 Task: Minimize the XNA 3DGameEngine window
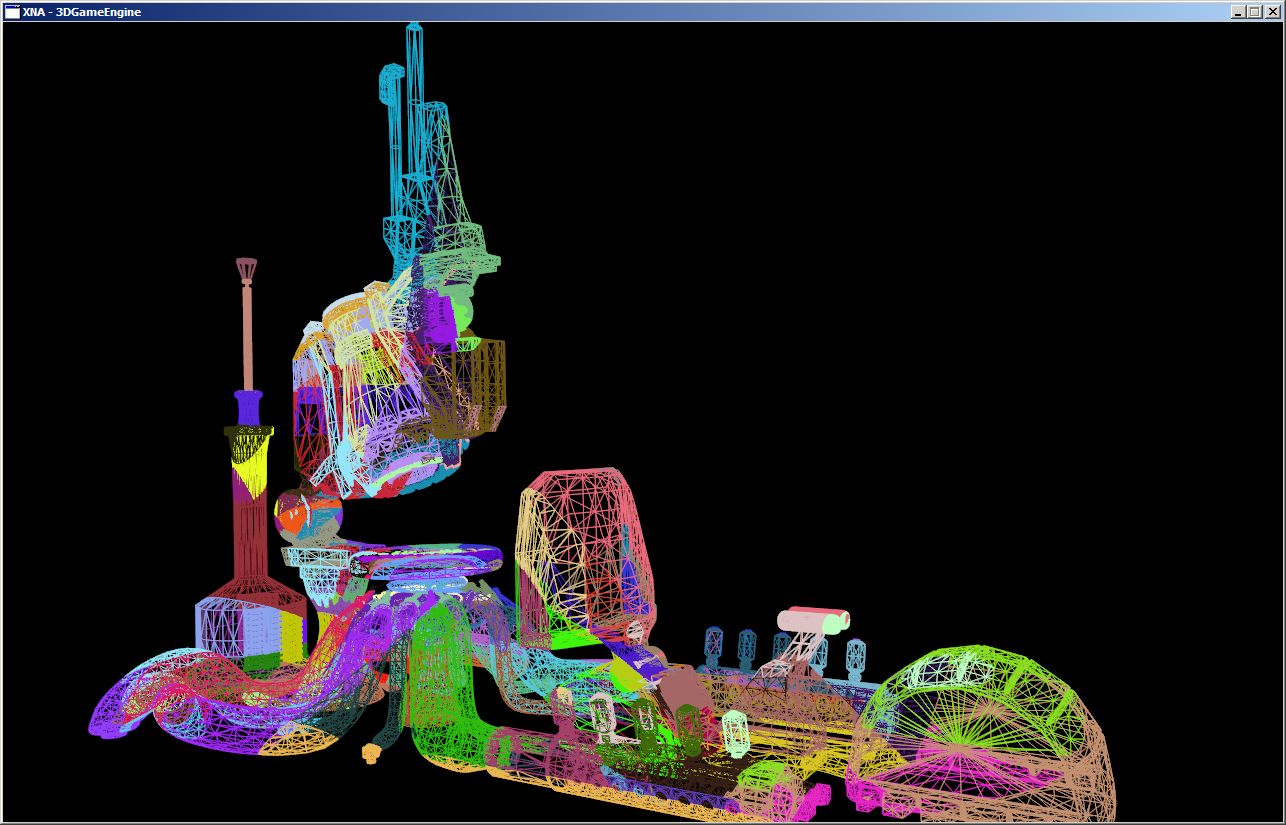(1238, 12)
